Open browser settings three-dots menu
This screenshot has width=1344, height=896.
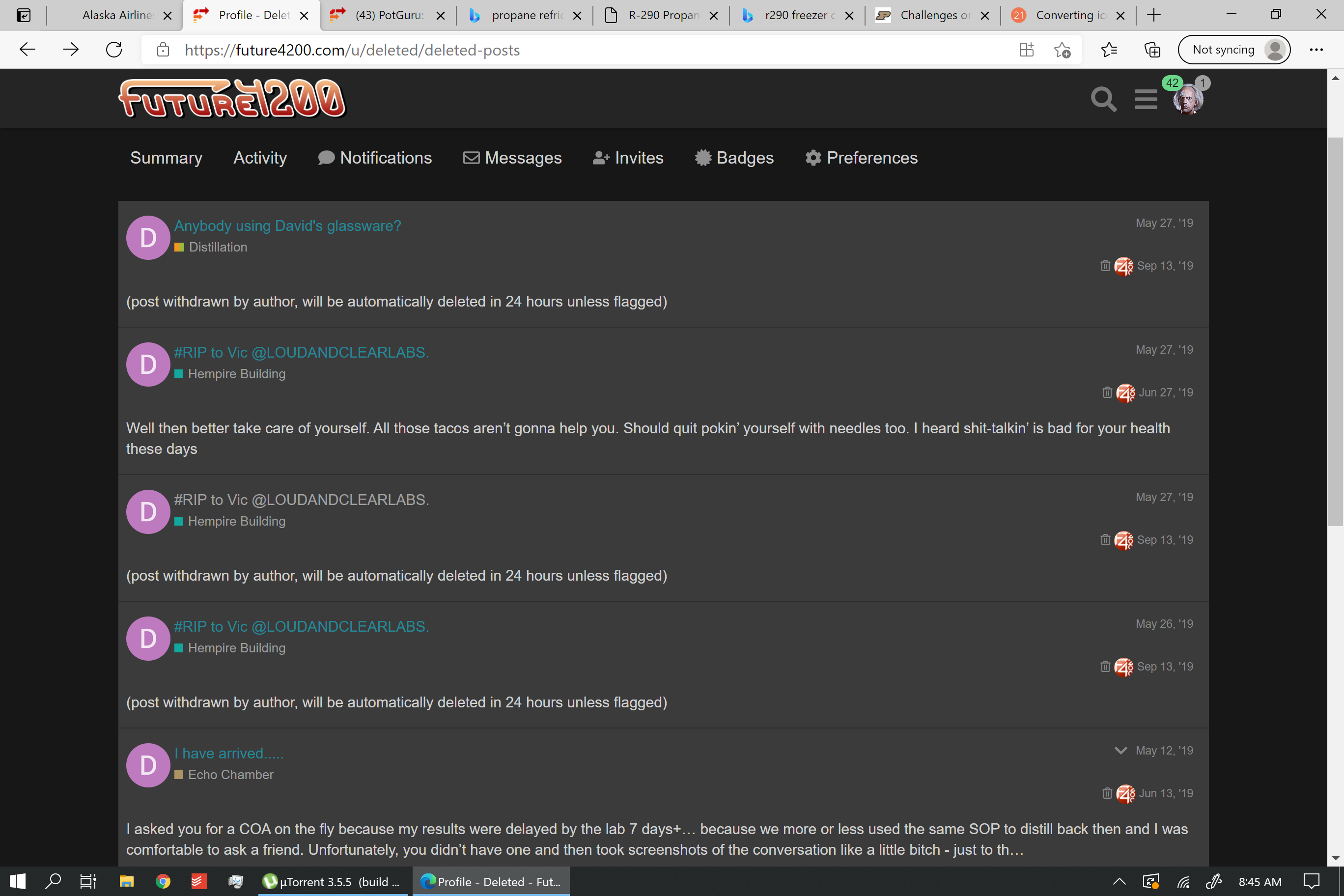[x=1316, y=50]
